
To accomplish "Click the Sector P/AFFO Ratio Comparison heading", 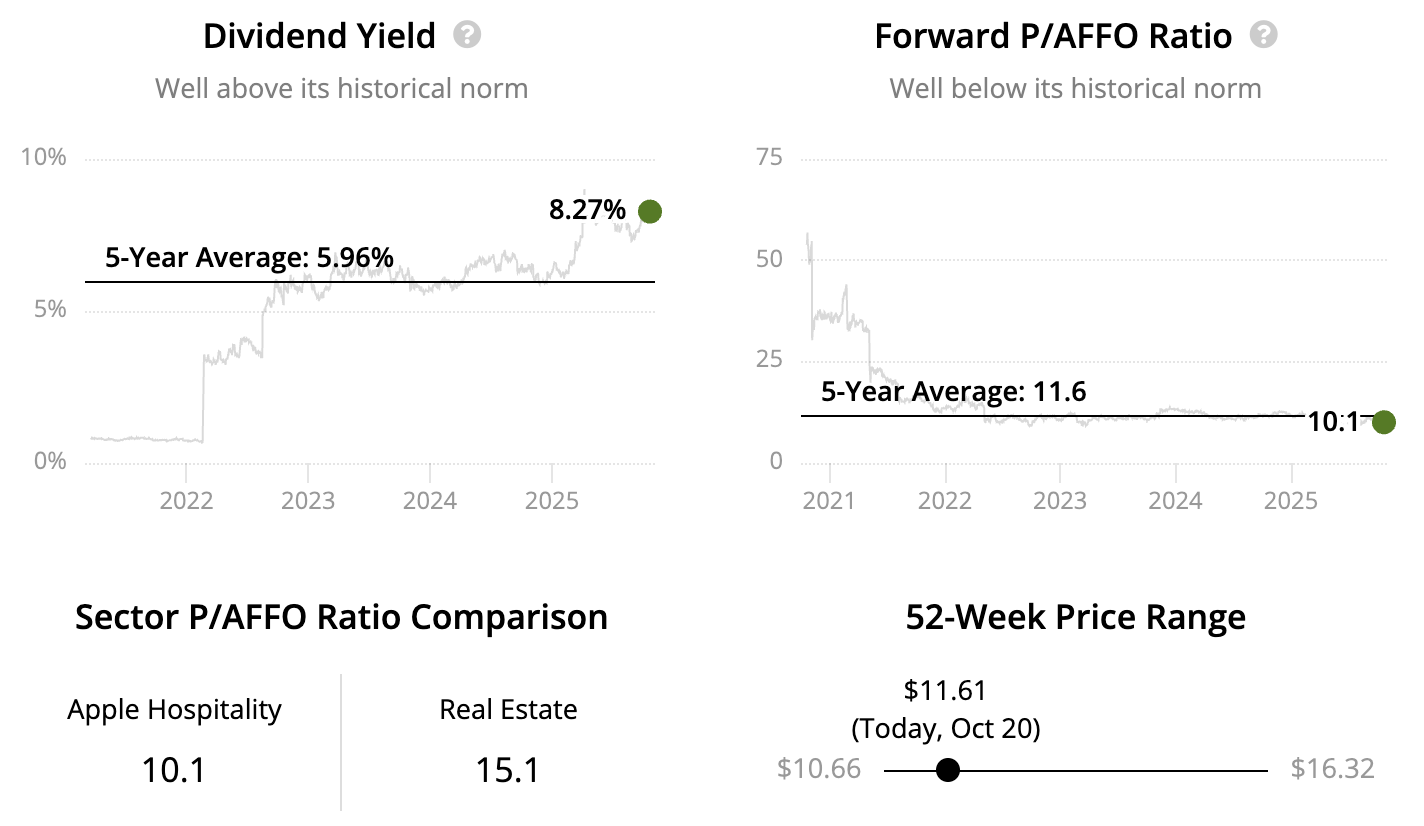I will tap(341, 617).
